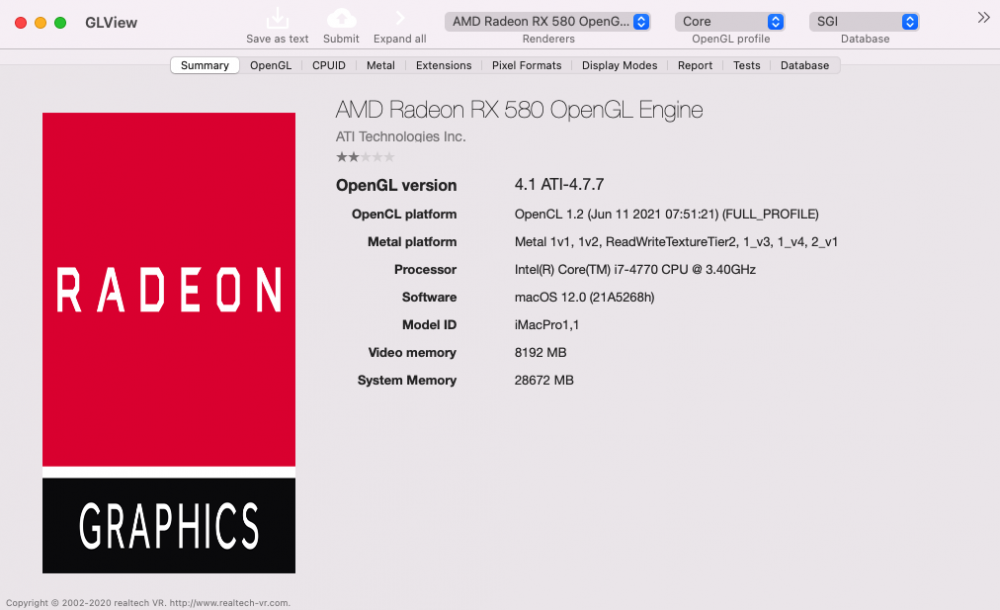Open the Database dropdown set to SGI
Image resolution: width=1000 pixels, height=610 pixels.
864,22
